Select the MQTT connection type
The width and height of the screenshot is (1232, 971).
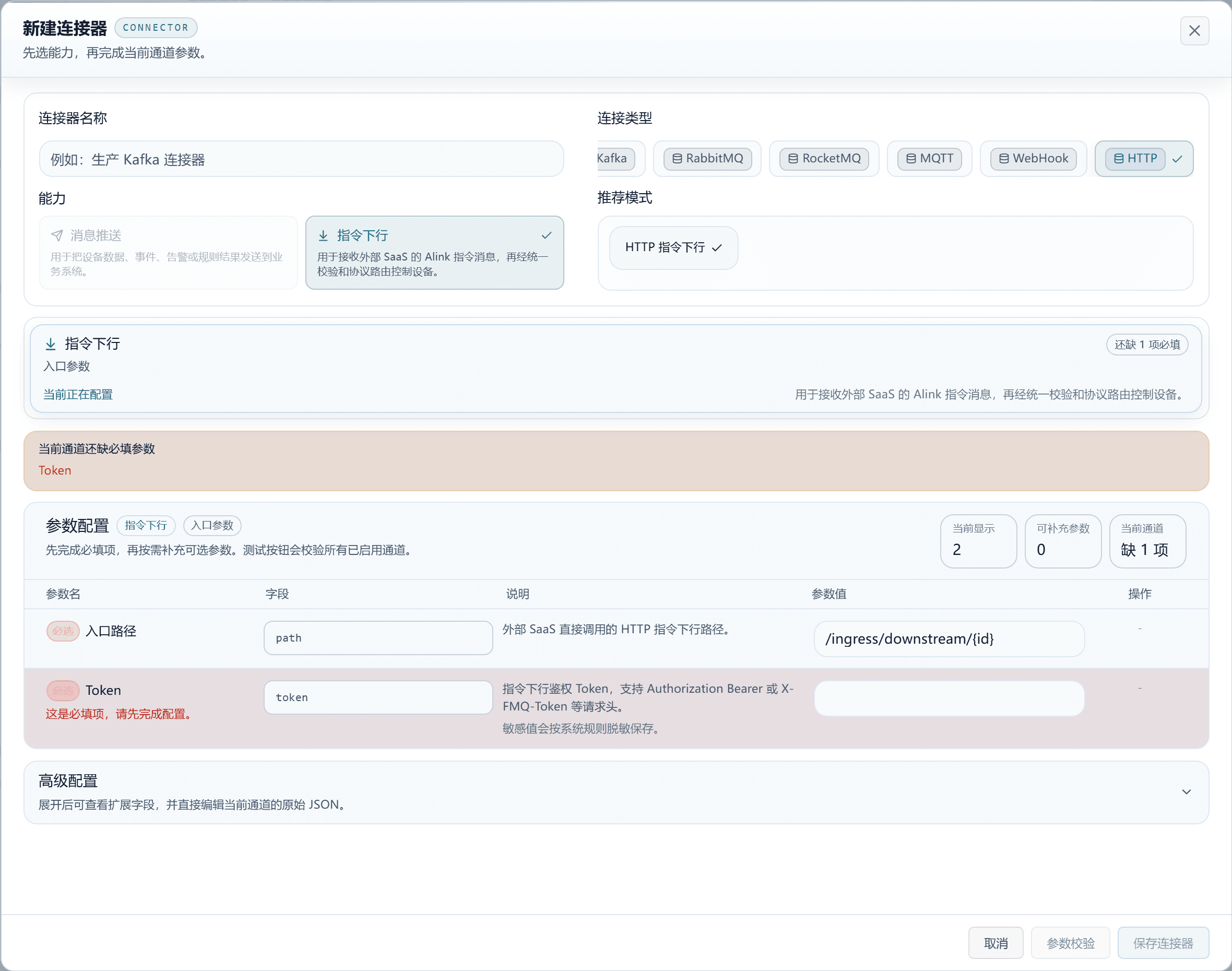tap(930, 159)
